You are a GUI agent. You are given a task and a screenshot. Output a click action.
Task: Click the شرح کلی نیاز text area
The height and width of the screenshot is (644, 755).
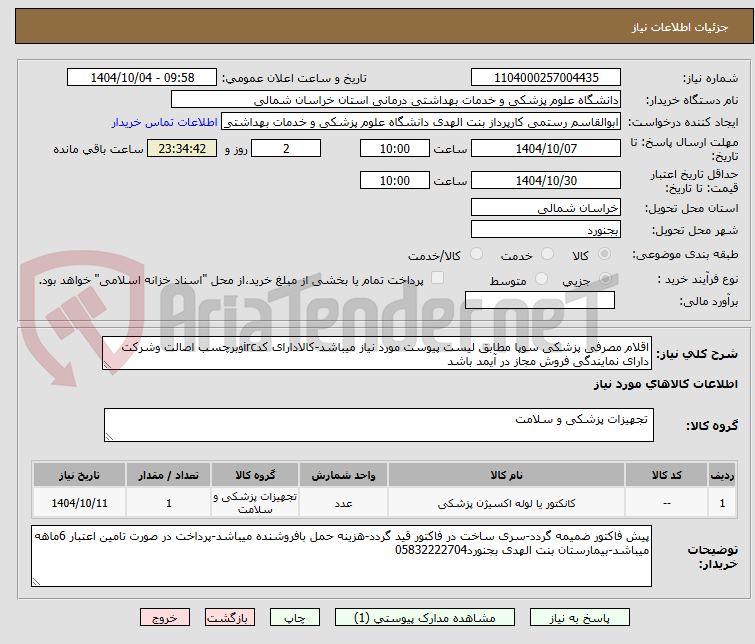point(377,354)
